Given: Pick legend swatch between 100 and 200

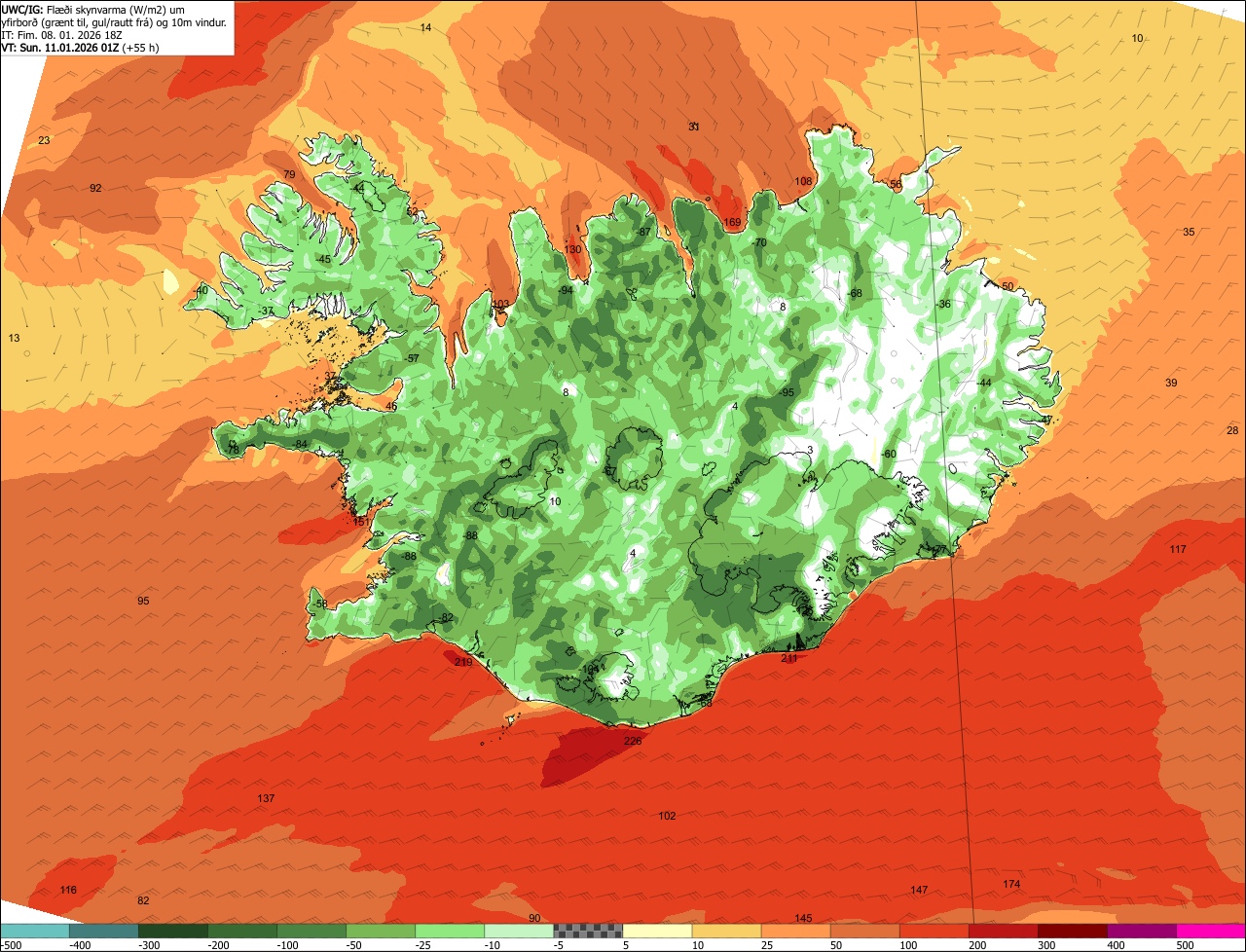Looking at the screenshot, I should pyautogui.click(x=934, y=931).
